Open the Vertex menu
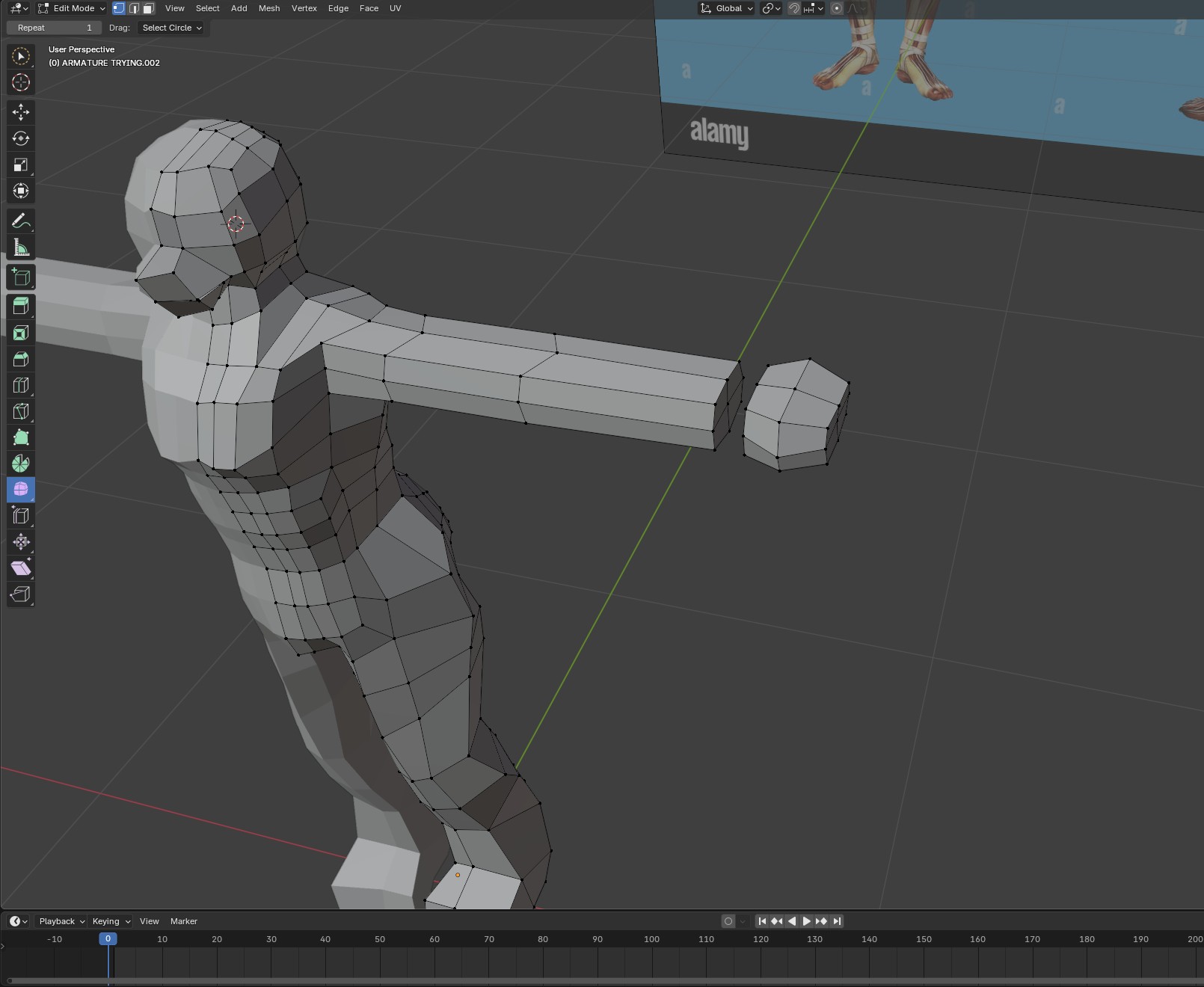 [304, 8]
